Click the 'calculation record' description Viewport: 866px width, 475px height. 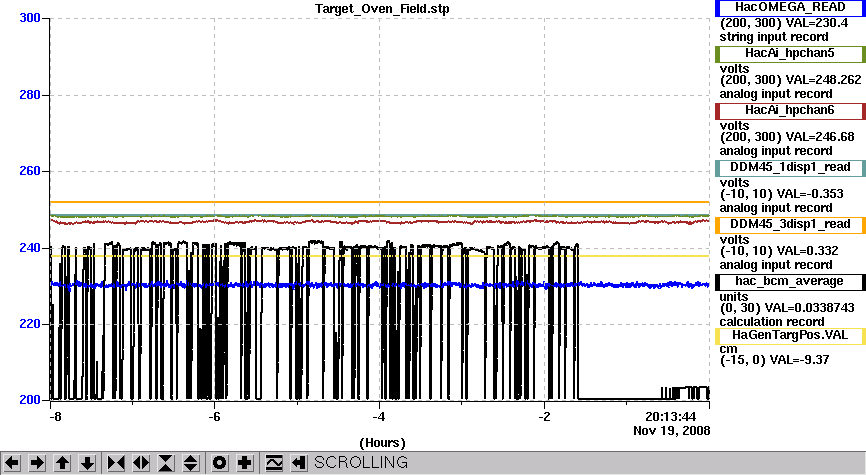coord(772,321)
